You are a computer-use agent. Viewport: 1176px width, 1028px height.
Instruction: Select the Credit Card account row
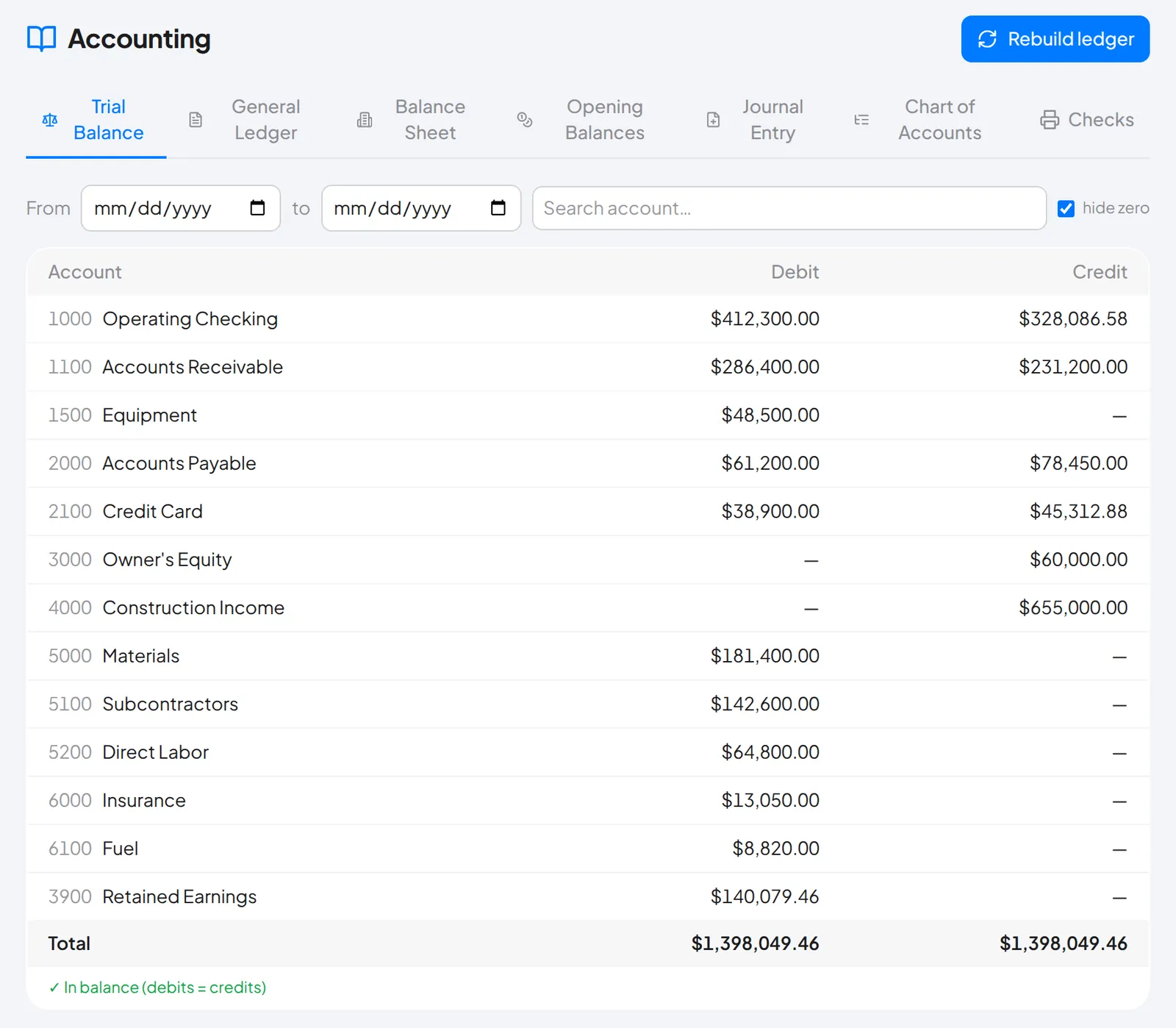click(x=588, y=512)
